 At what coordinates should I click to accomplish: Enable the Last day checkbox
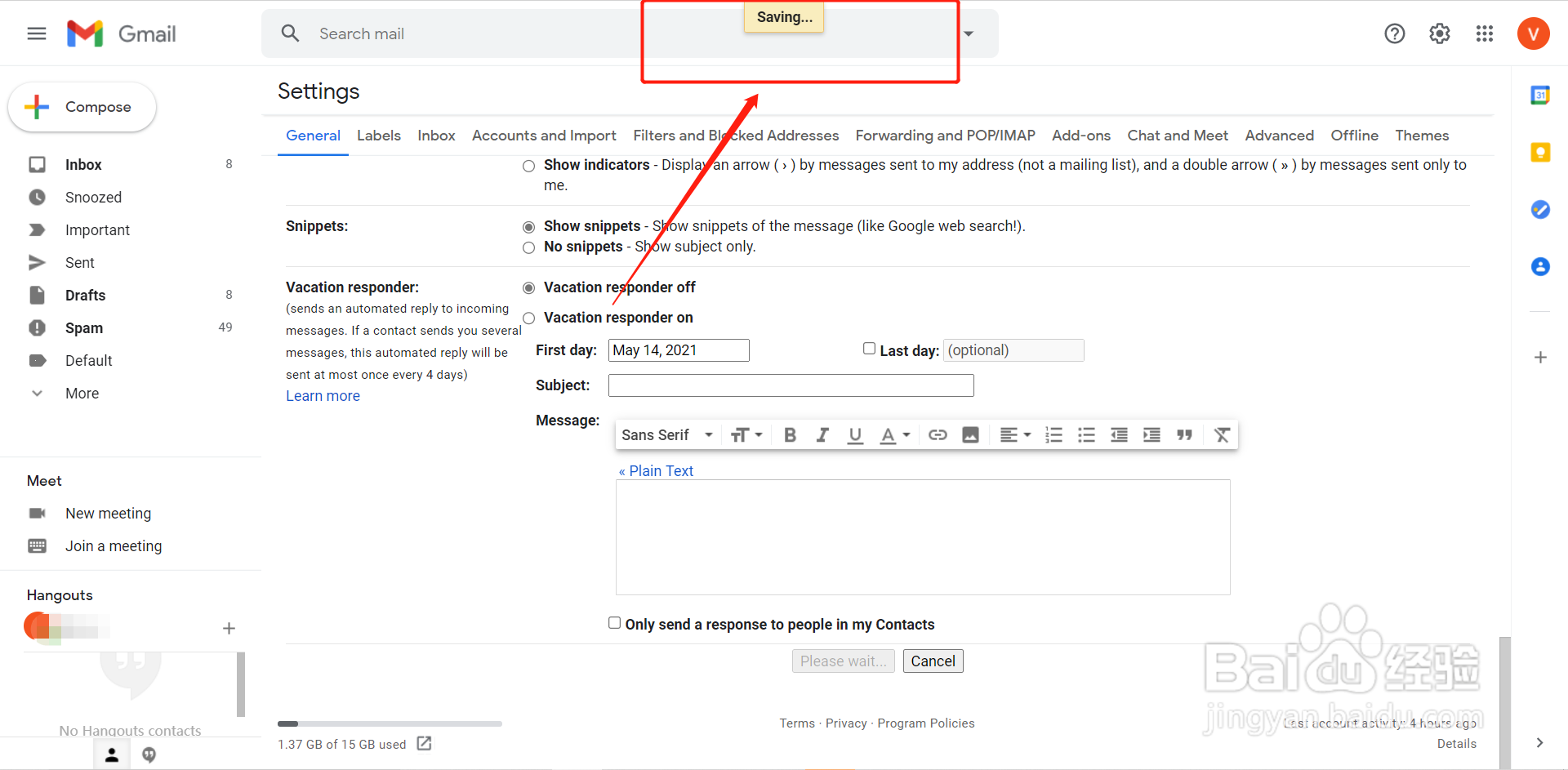(869, 348)
